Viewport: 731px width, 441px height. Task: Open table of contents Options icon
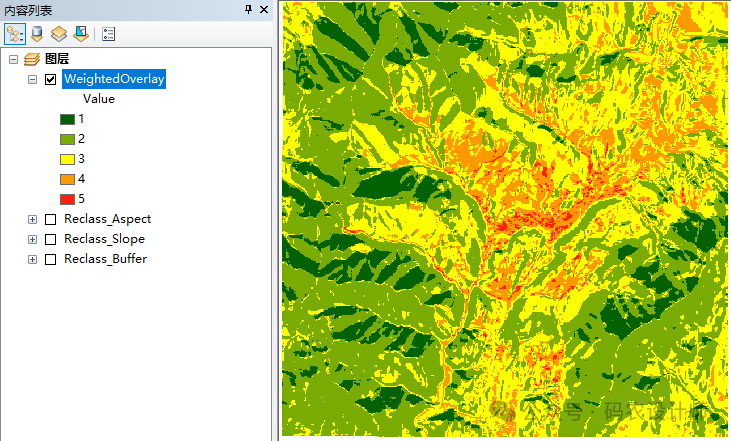(109, 33)
